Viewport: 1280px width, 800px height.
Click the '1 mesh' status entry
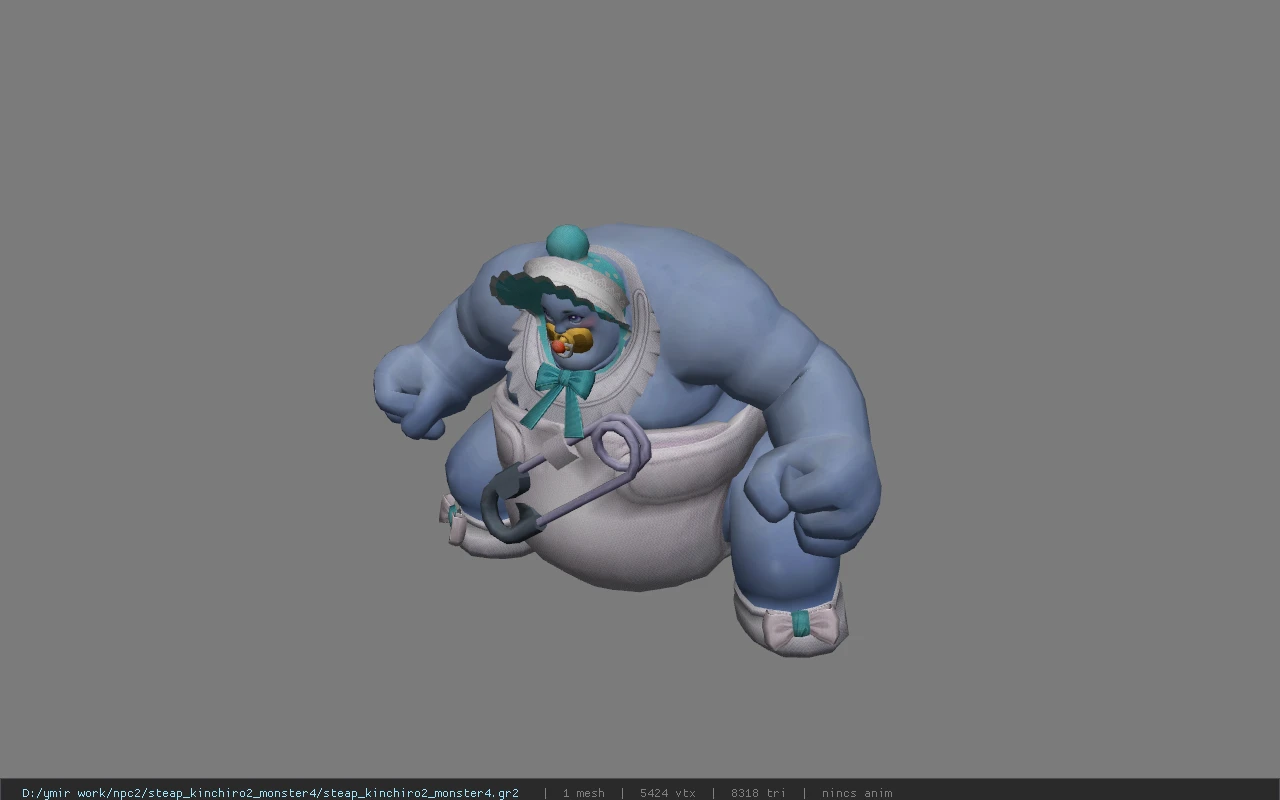(583, 793)
